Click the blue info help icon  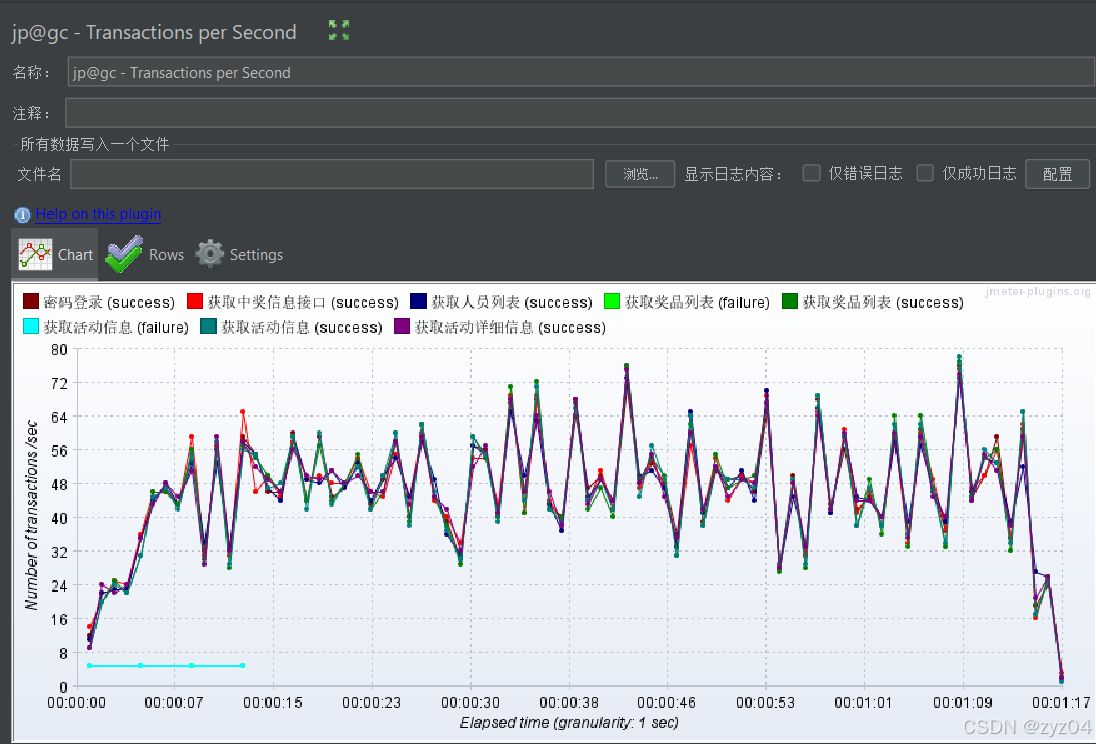click(22, 215)
